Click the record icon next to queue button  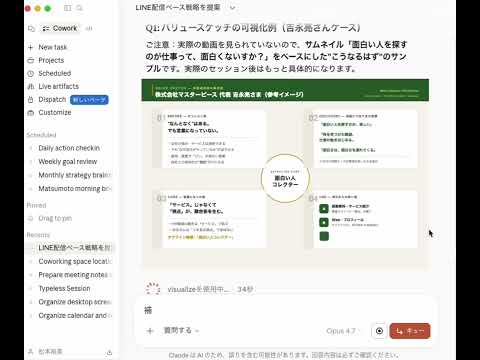[x=379, y=331]
